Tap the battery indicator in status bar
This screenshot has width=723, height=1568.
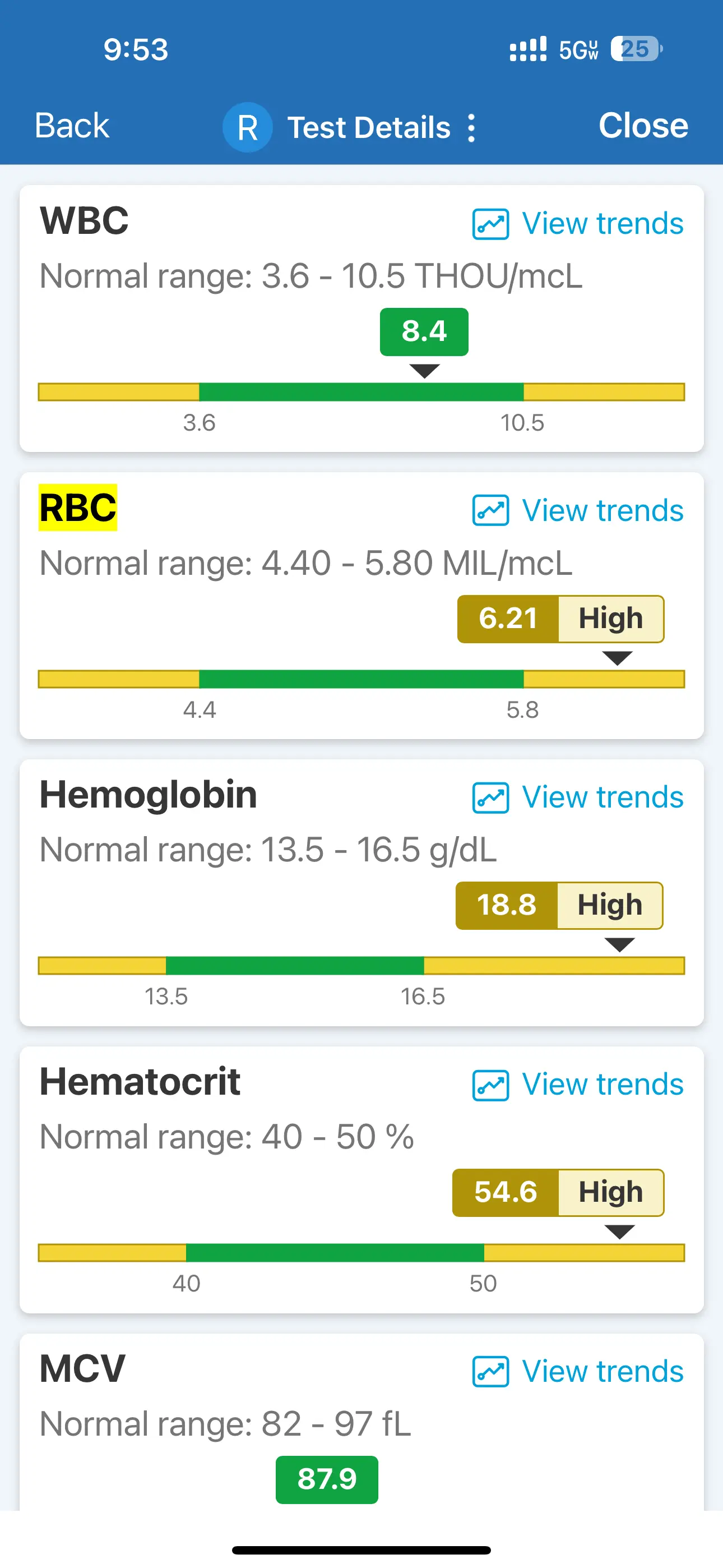tap(636, 49)
